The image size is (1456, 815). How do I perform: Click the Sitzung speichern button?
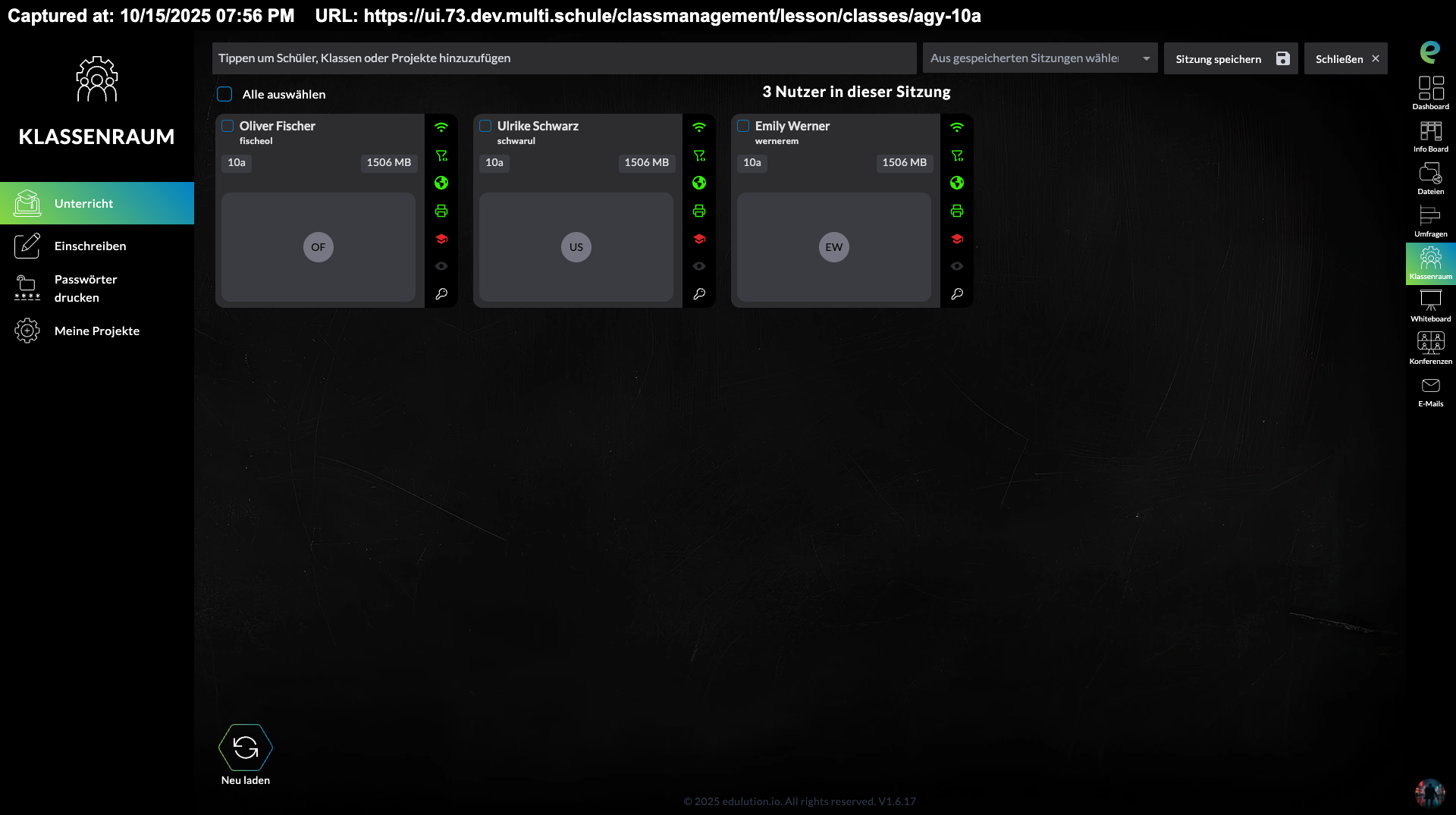[1230, 58]
